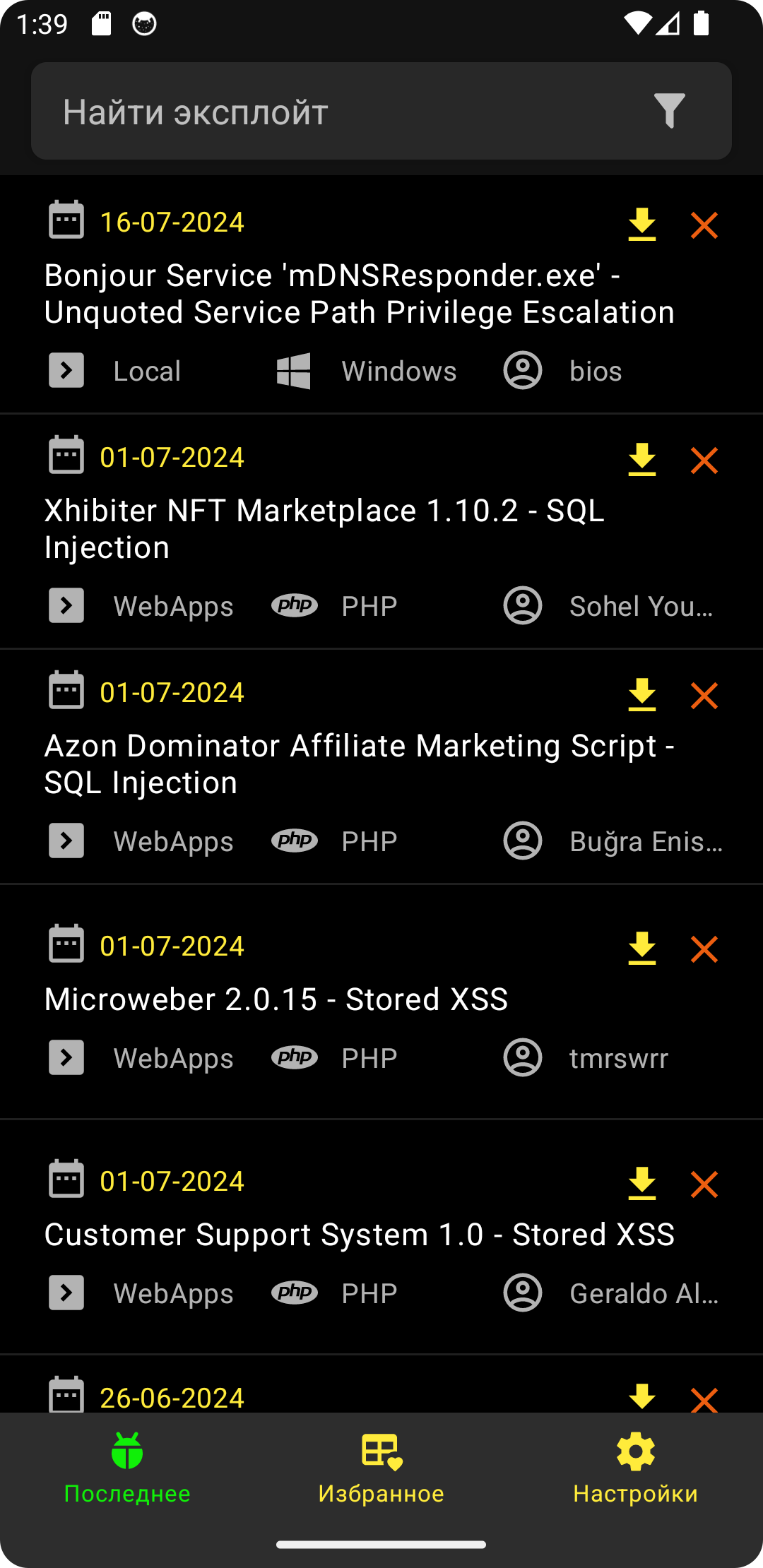Remove the Bonjour Service exploit entry
This screenshot has width=763, height=1568.
click(704, 226)
